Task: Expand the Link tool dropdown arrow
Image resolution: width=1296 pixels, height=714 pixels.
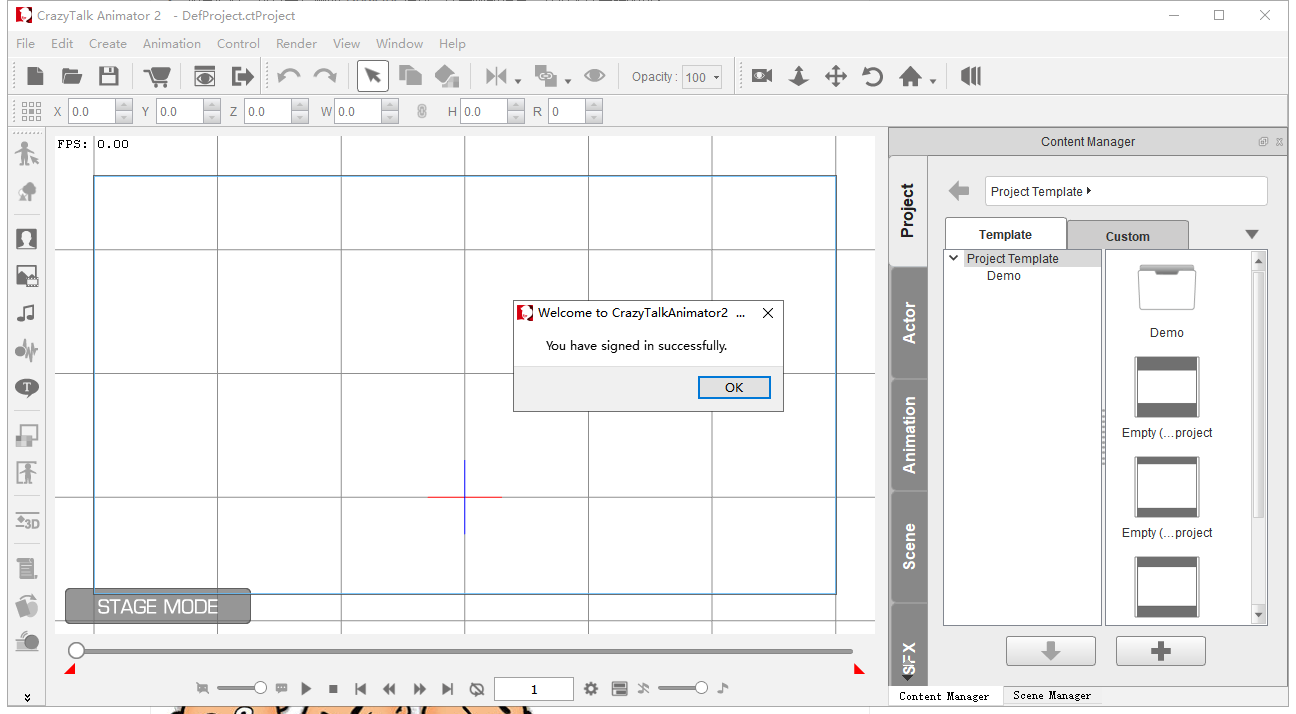Action: [x=568, y=81]
